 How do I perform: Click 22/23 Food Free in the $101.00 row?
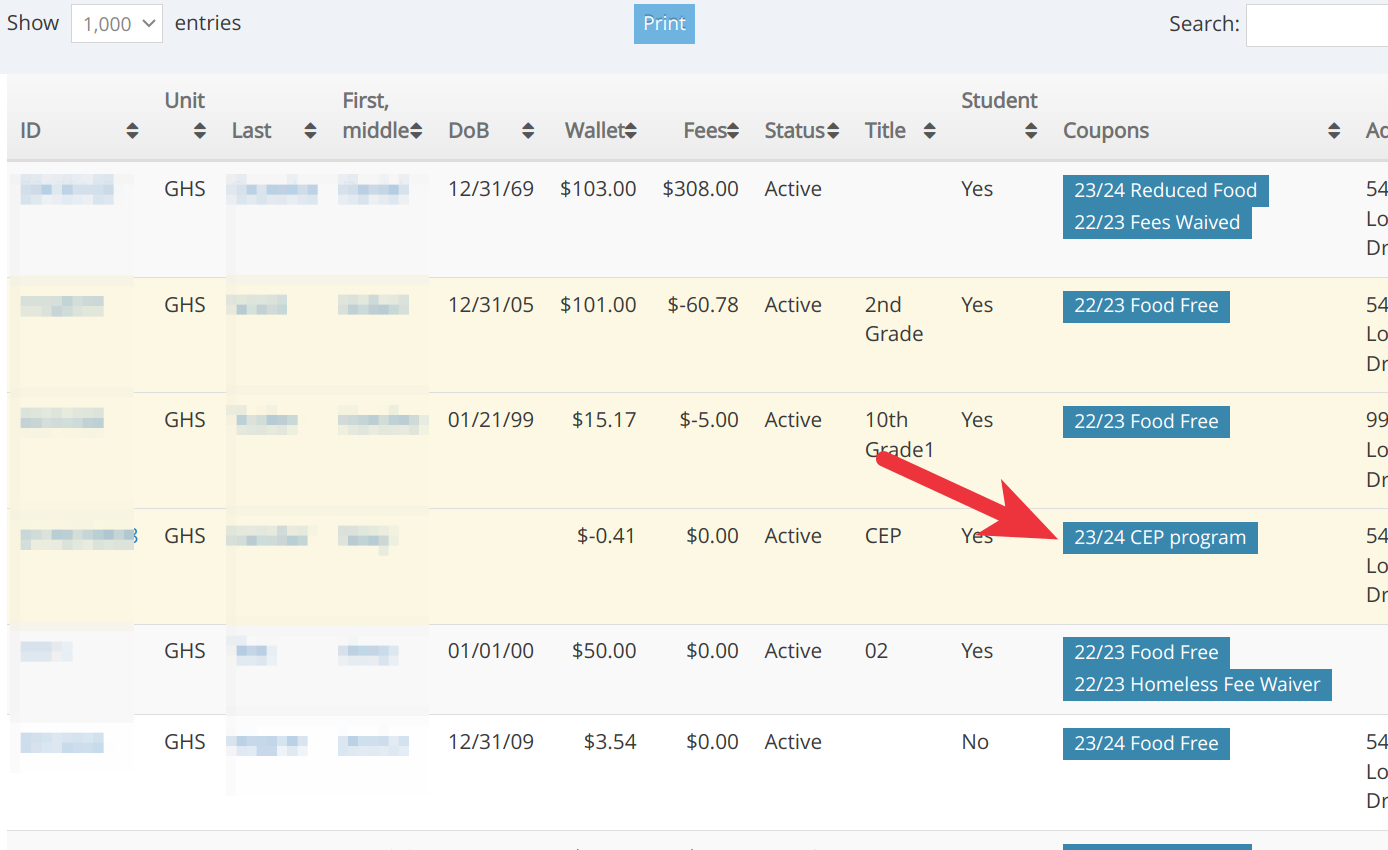pos(1146,306)
